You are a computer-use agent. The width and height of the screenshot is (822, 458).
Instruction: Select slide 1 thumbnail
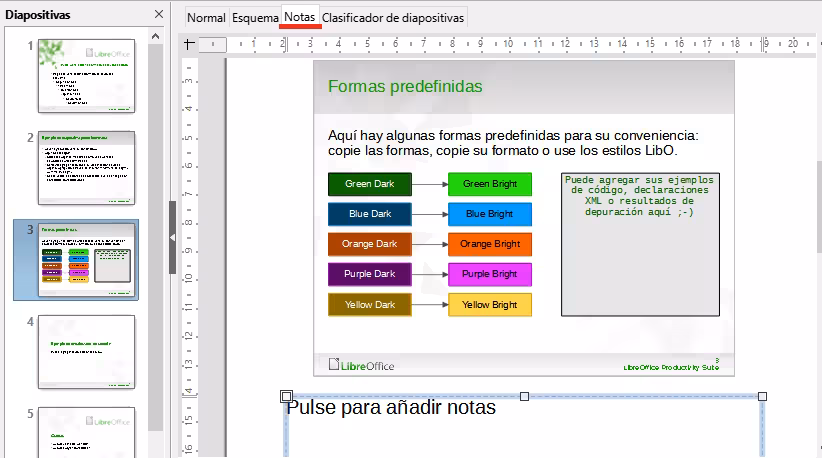[86, 75]
